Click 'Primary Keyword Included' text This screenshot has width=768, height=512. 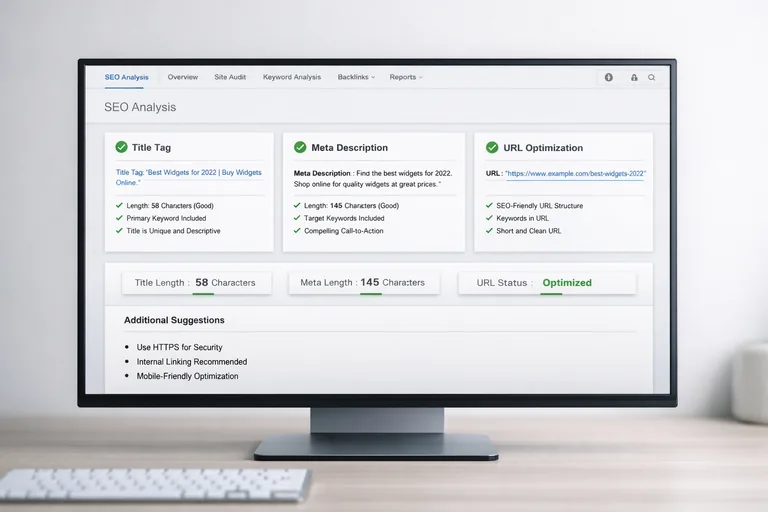coord(167,218)
